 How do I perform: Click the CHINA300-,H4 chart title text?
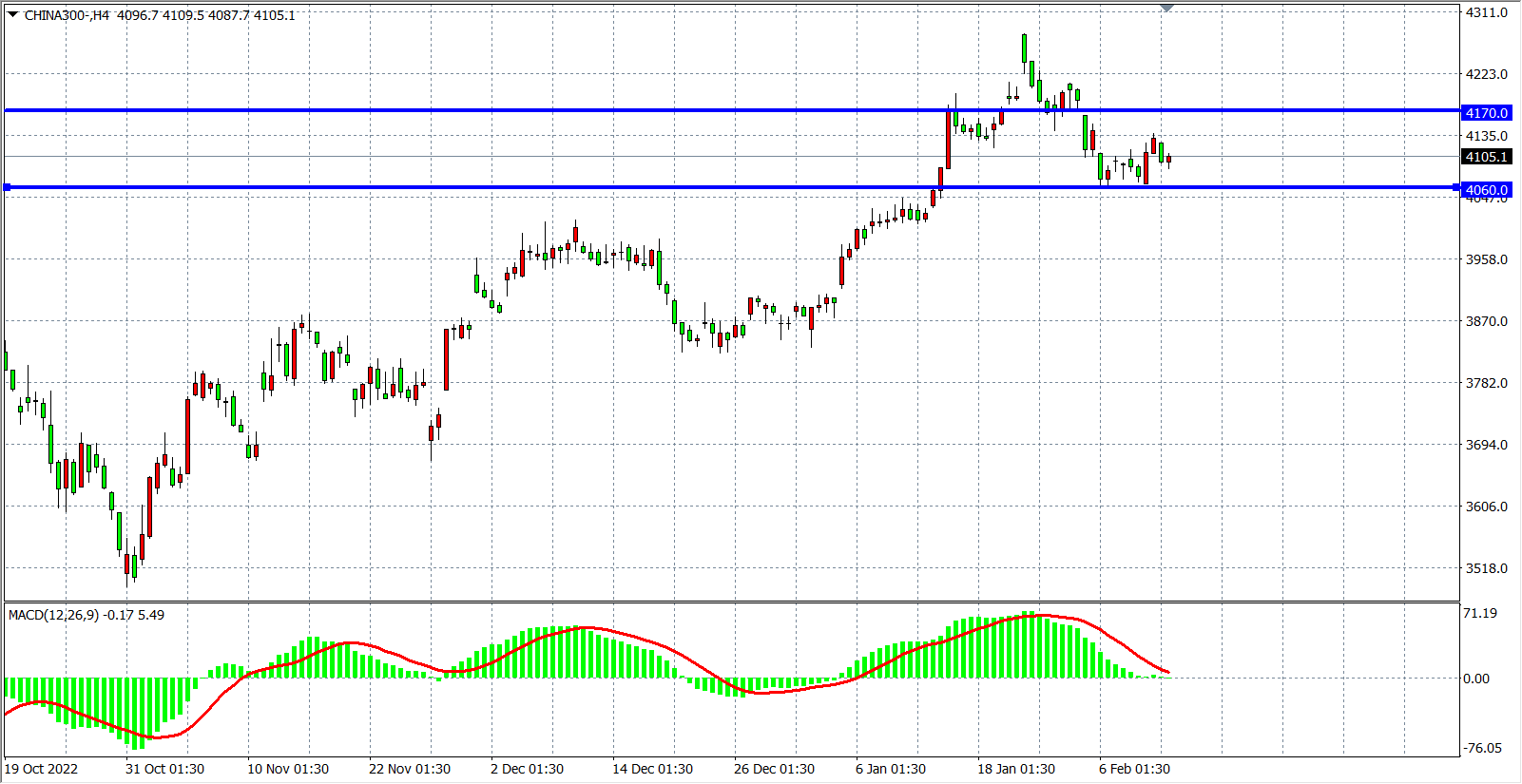click(67, 15)
